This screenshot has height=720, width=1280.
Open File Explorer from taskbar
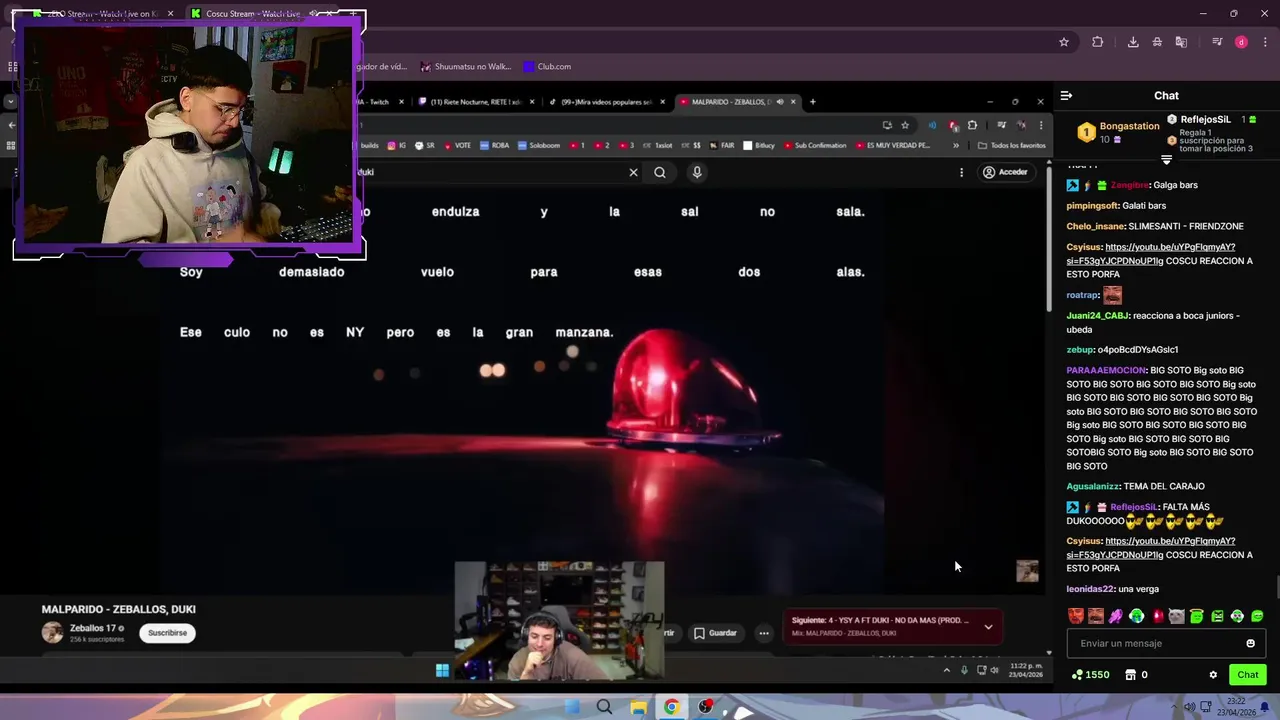[x=638, y=708]
